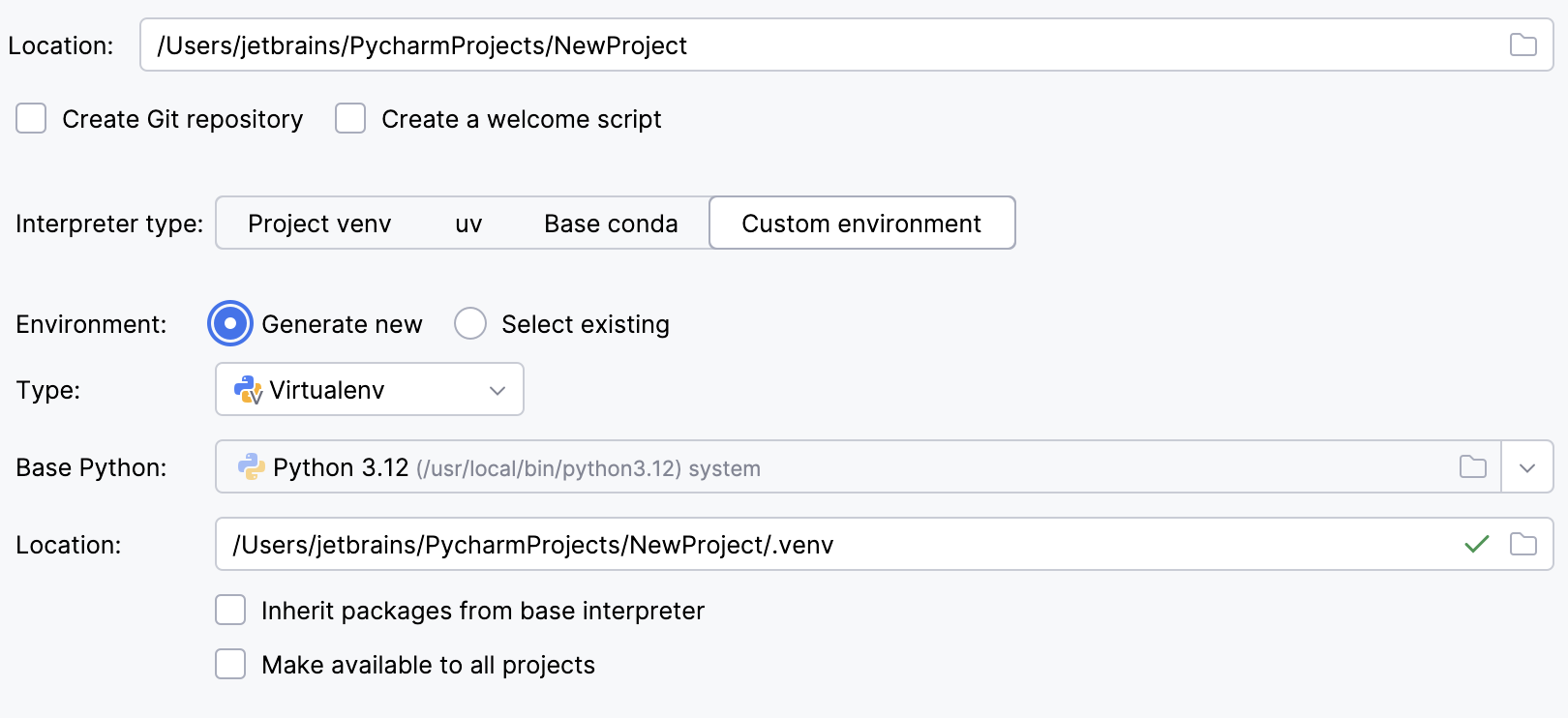Enable Inherit packages from base interpreter

tap(229, 610)
